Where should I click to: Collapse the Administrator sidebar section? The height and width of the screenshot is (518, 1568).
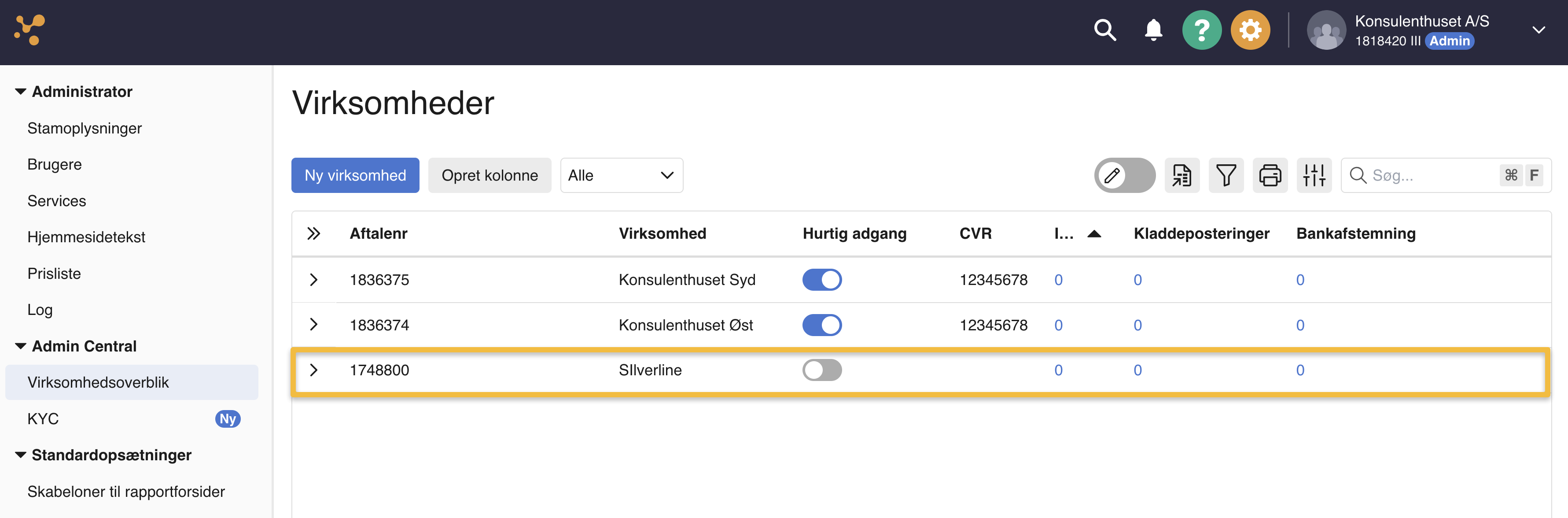(20, 91)
